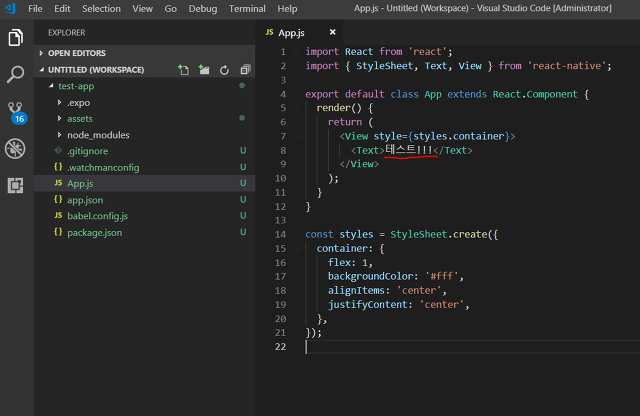640x416 pixels.
Task: Fold the import block at line 1
Action: 298,52
